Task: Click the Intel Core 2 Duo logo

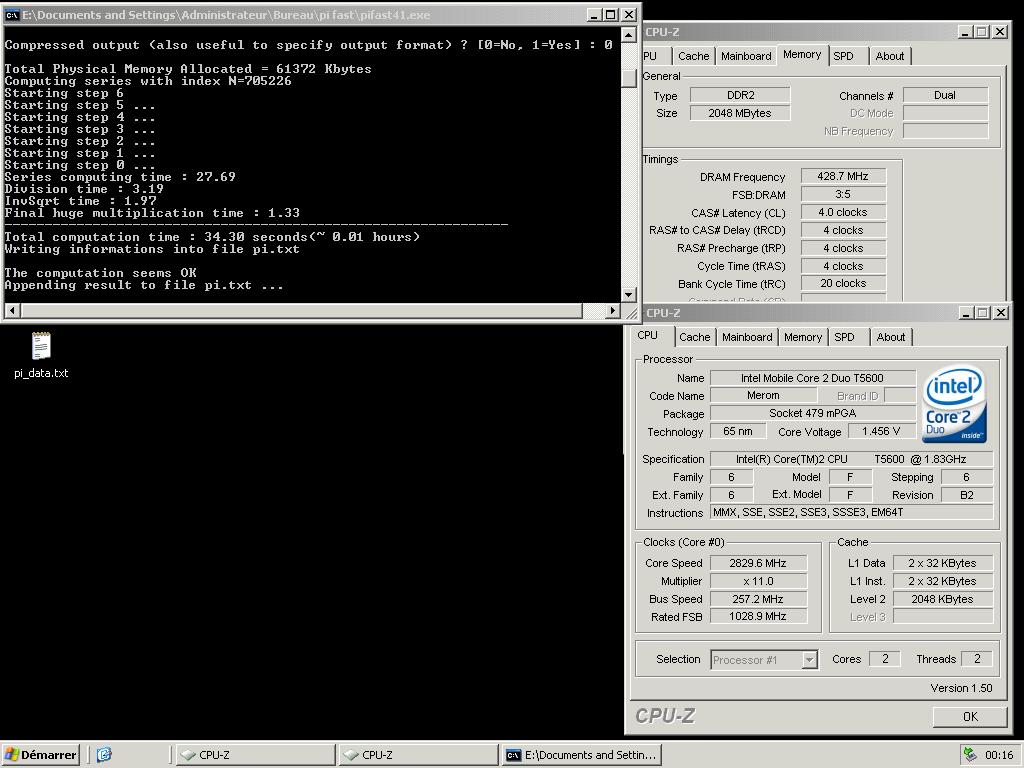Action: point(955,404)
